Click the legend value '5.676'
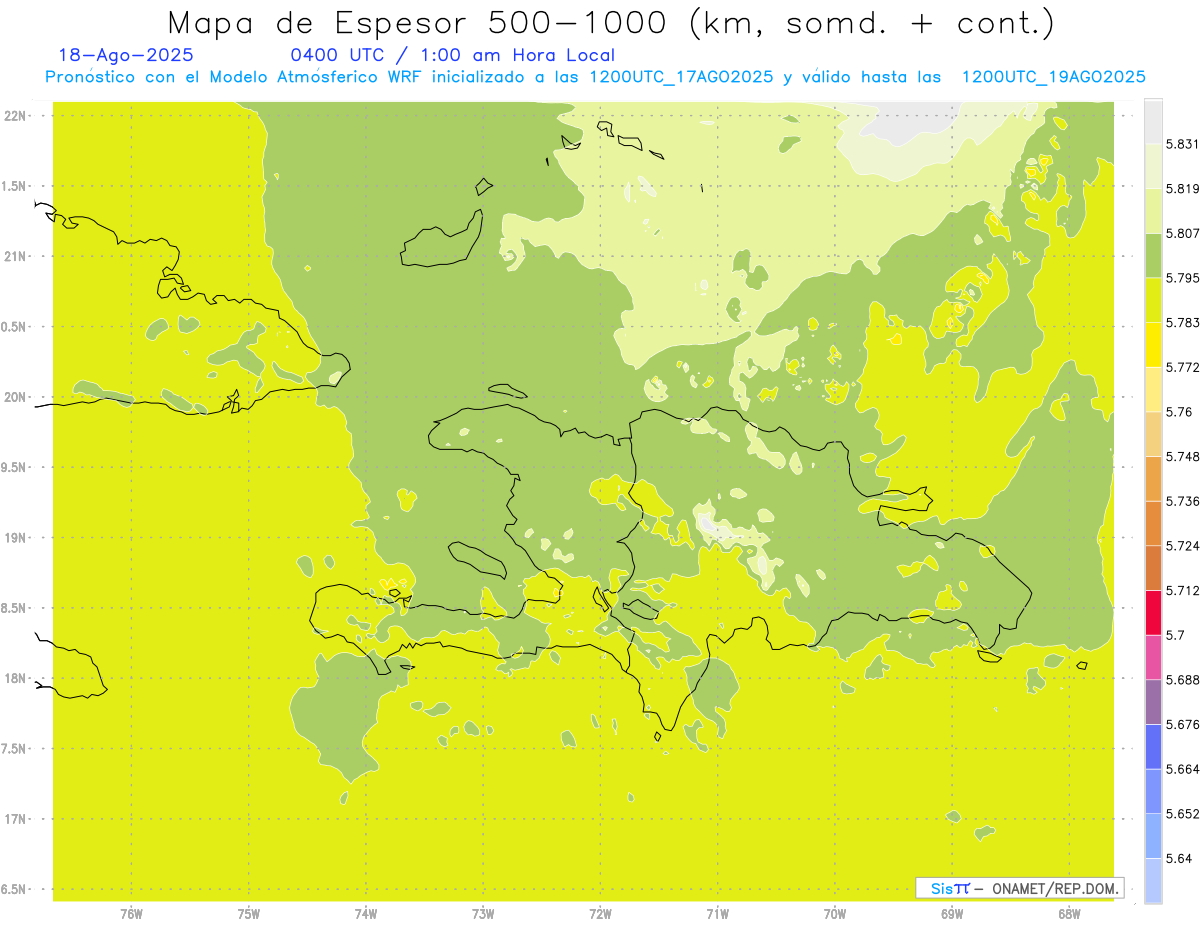 tap(1182, 724)
